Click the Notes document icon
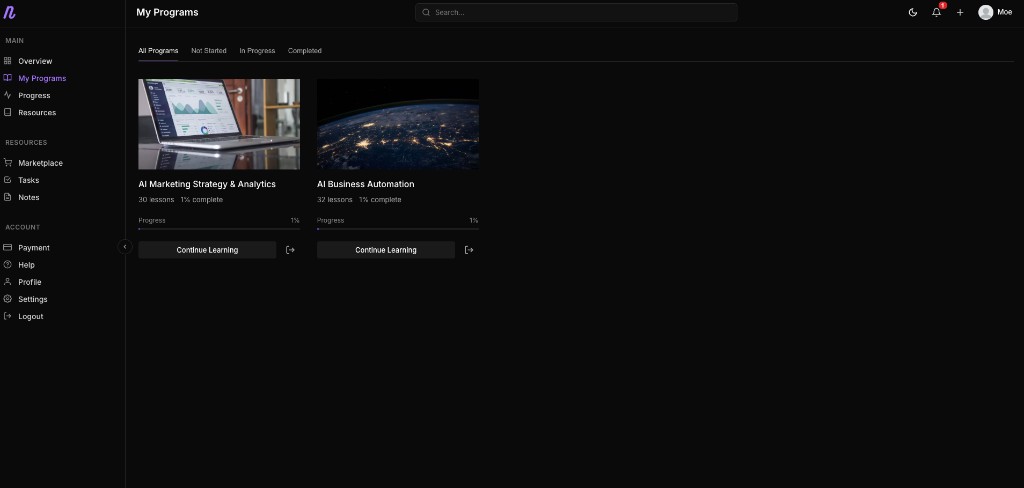 point(8,197)
